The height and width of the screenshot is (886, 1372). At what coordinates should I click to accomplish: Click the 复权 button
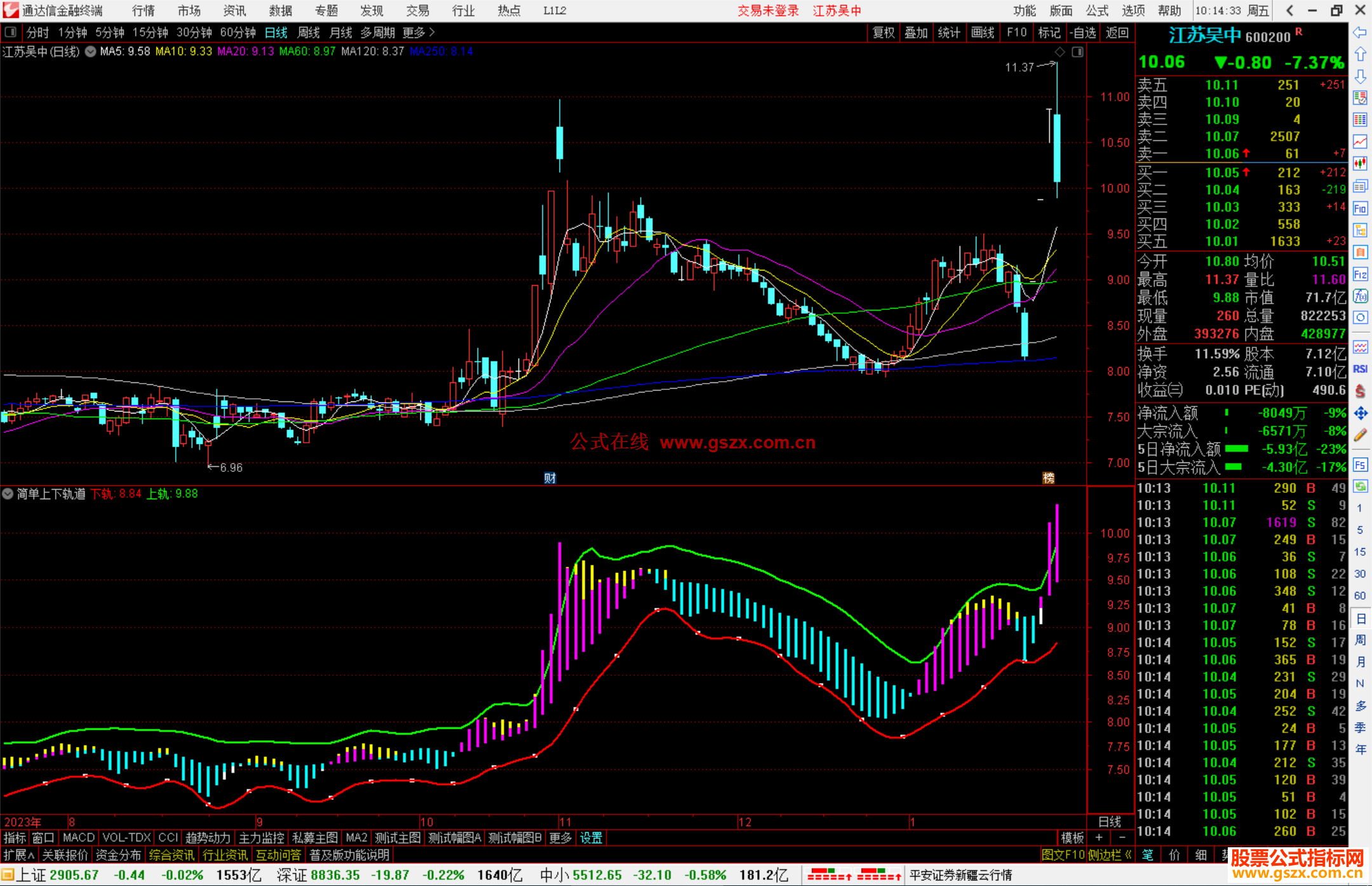[884, 32]
